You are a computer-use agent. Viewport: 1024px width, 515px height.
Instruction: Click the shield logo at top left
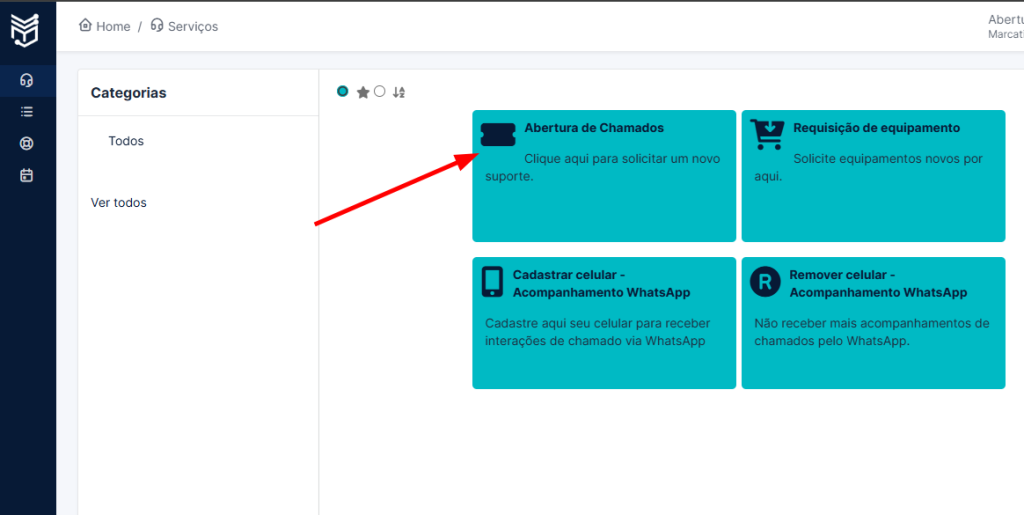[25, 30]
